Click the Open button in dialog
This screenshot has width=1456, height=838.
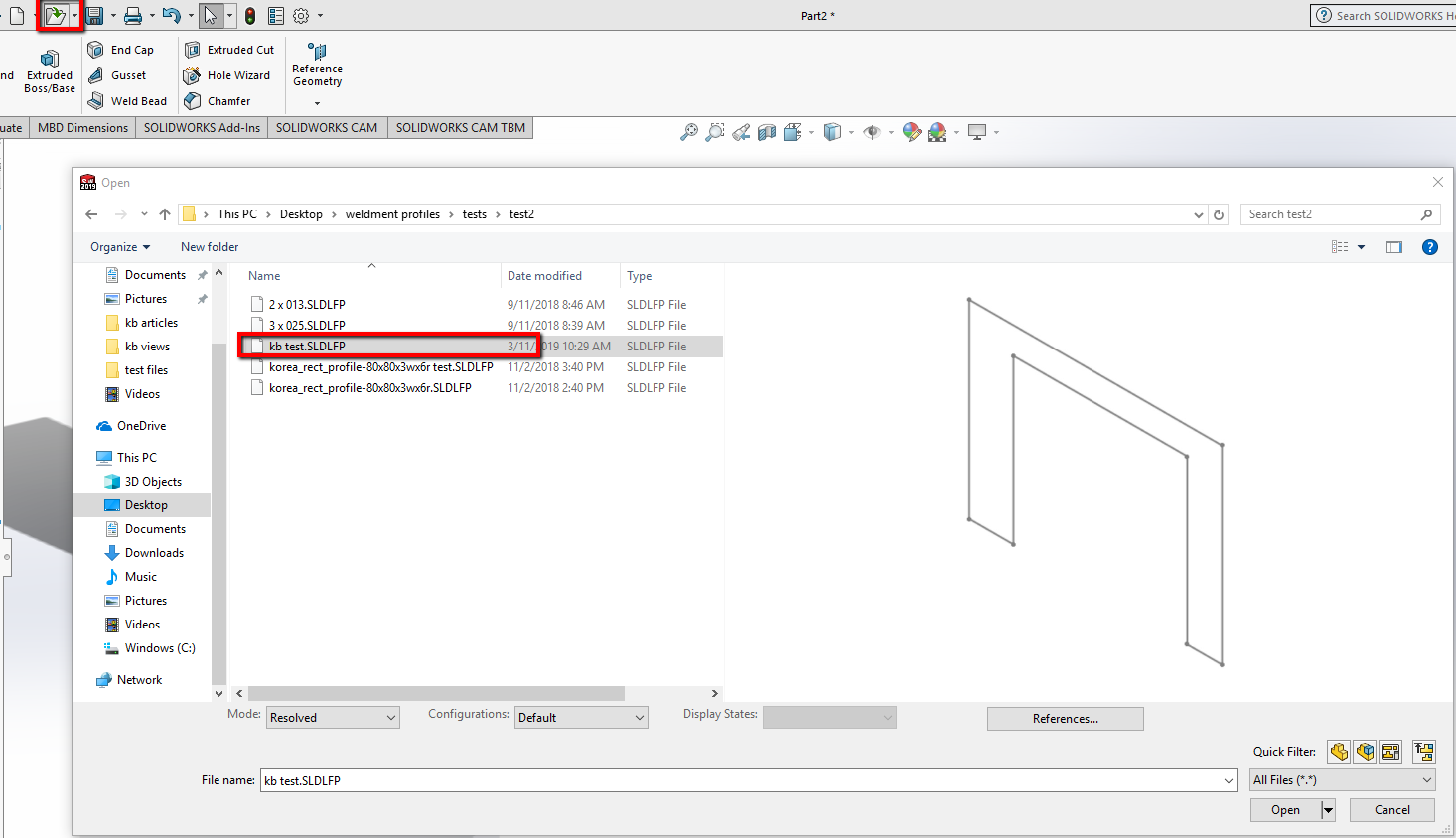click(x=1285, y=810)
